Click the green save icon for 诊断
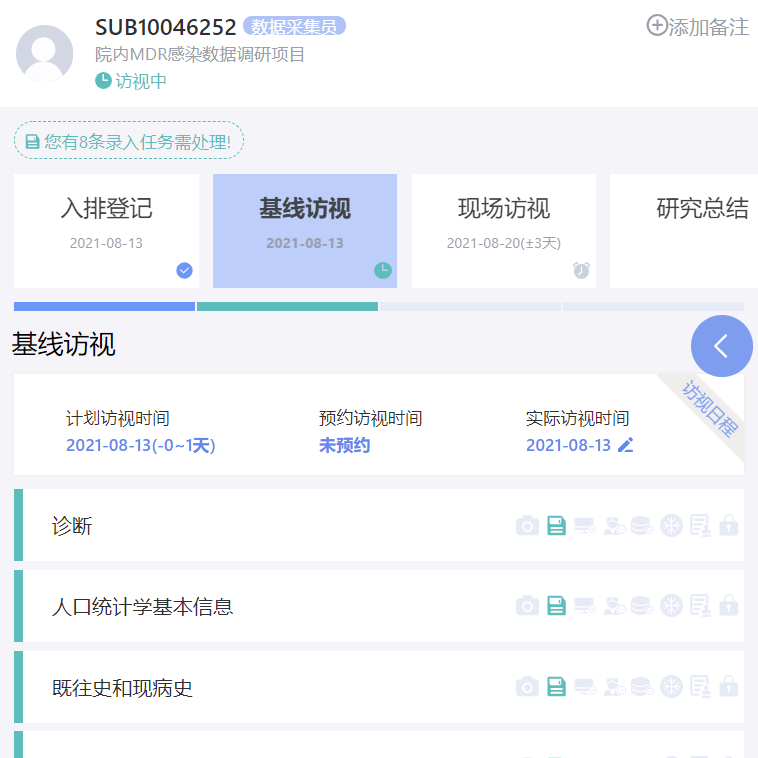The width and height of the screenshot is (758, 758). [556, 525]
